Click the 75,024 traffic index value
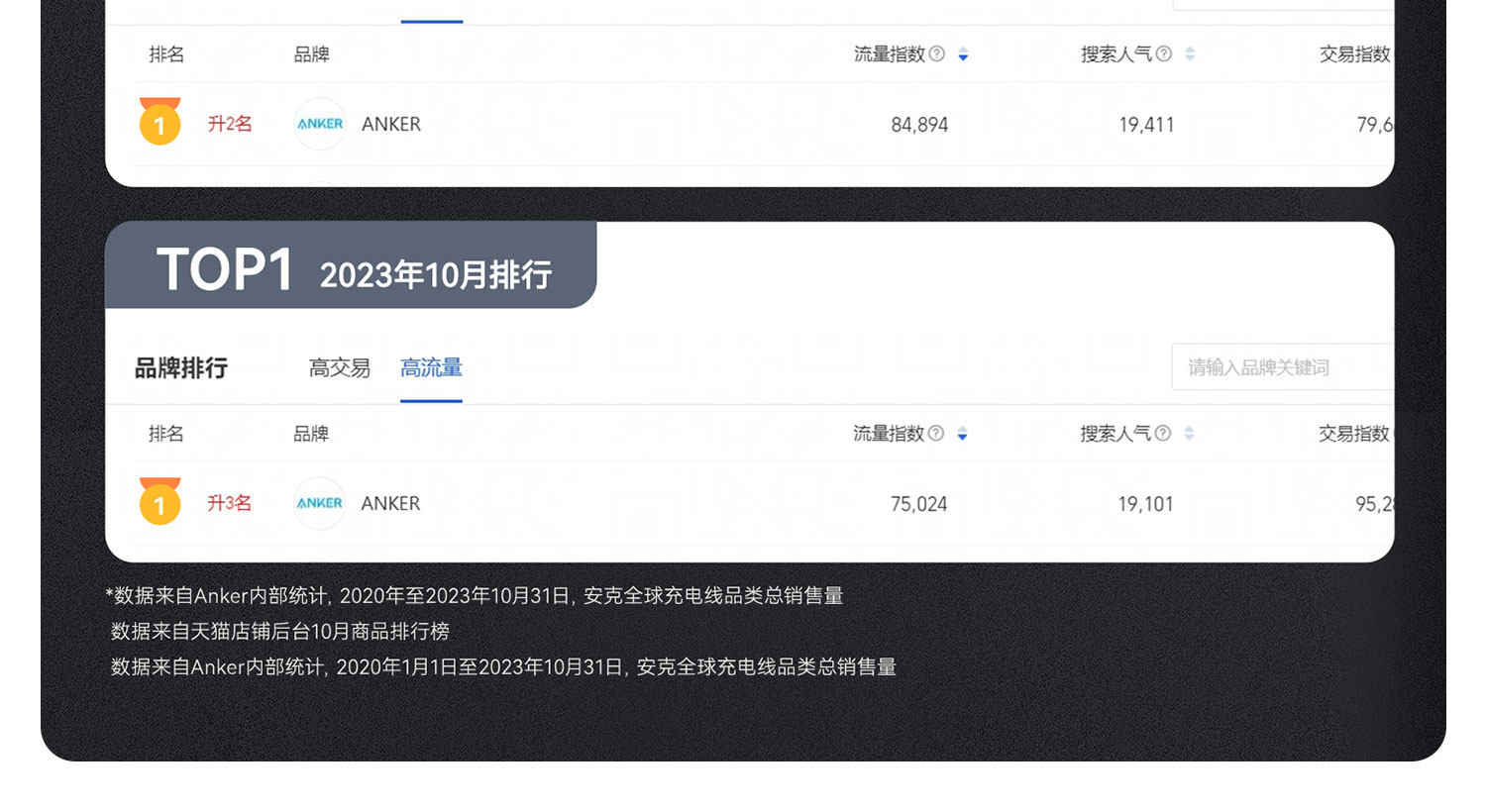The width and height of the screenshot is (1486, 812). tap(918, 504)
